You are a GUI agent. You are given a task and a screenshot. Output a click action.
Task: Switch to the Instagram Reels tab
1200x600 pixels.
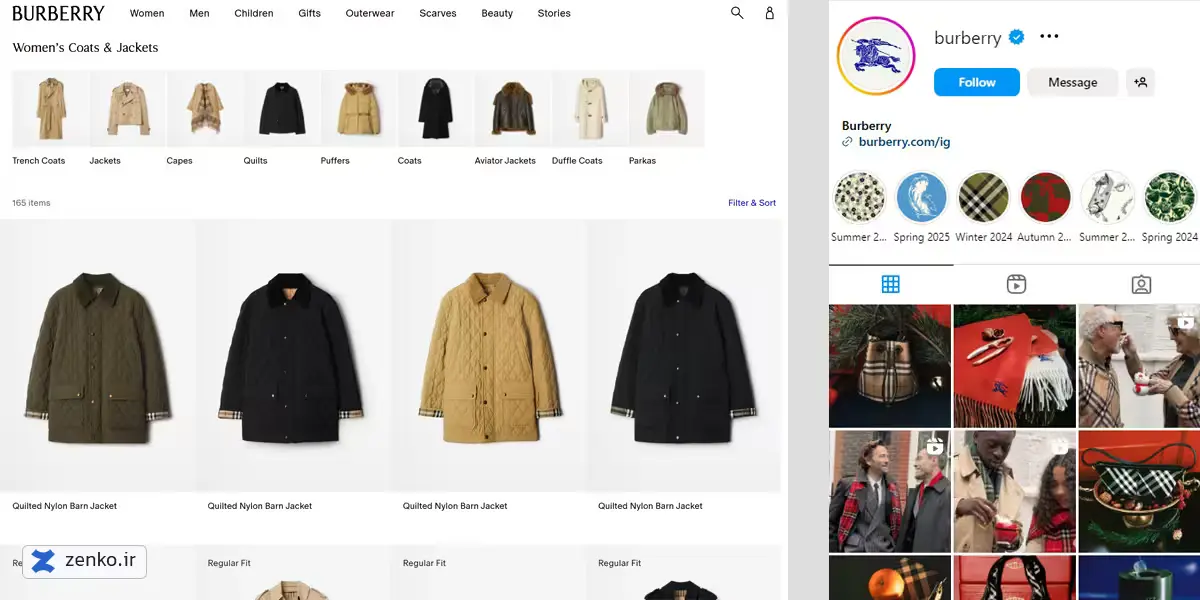click(1016, 284)
